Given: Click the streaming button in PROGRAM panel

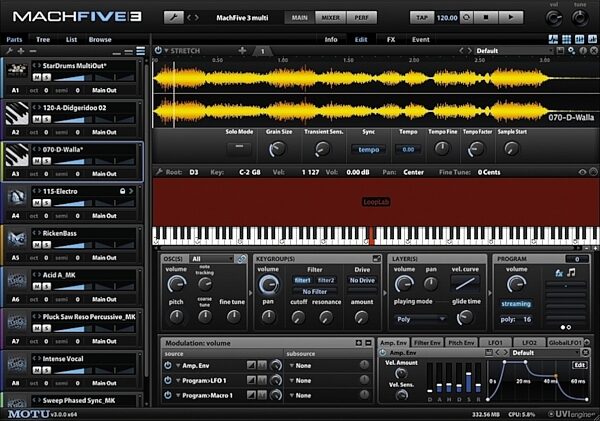Looking at the screenshot, I should [x=516, y=304].
